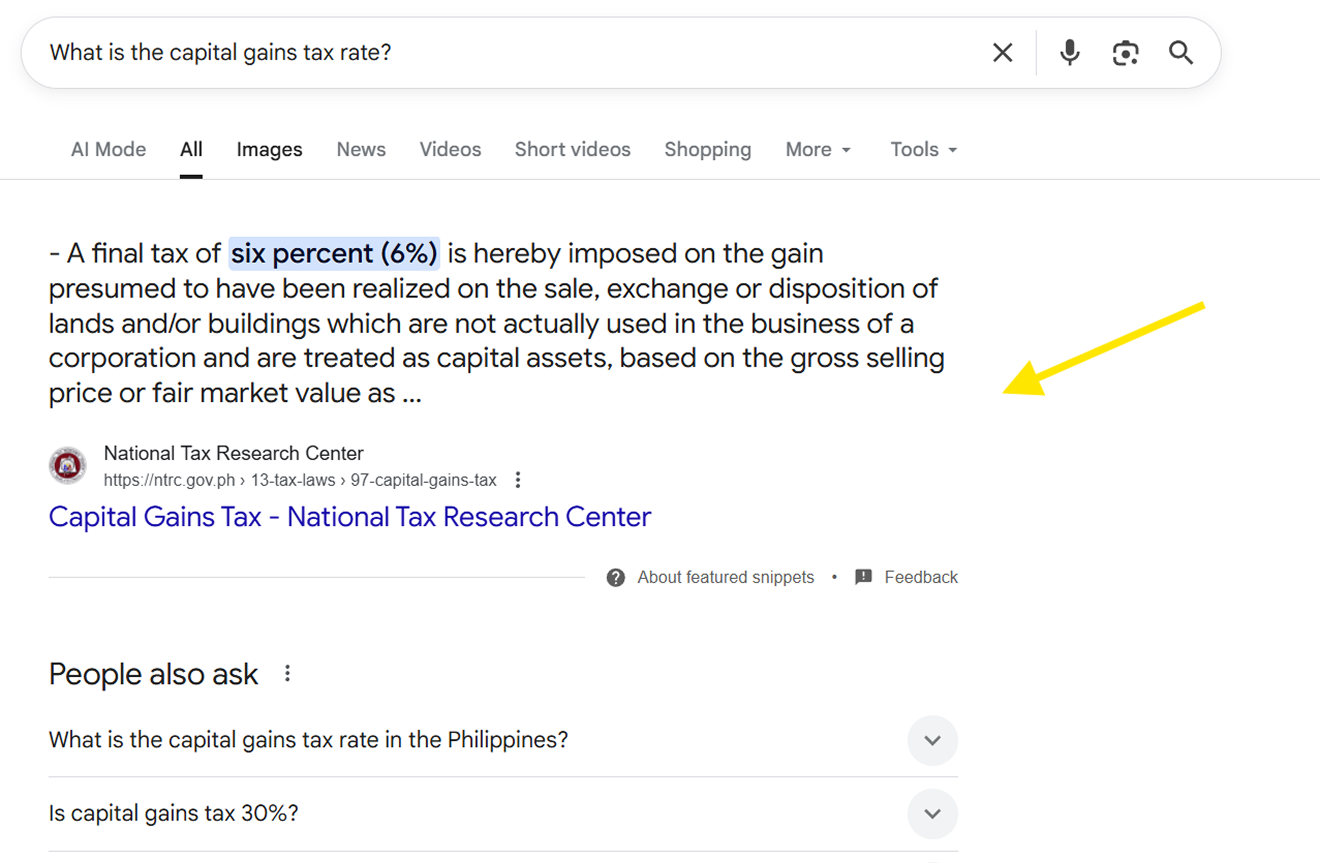
Task: Open Google Lens image search icon
Action: coord(1125,53)
